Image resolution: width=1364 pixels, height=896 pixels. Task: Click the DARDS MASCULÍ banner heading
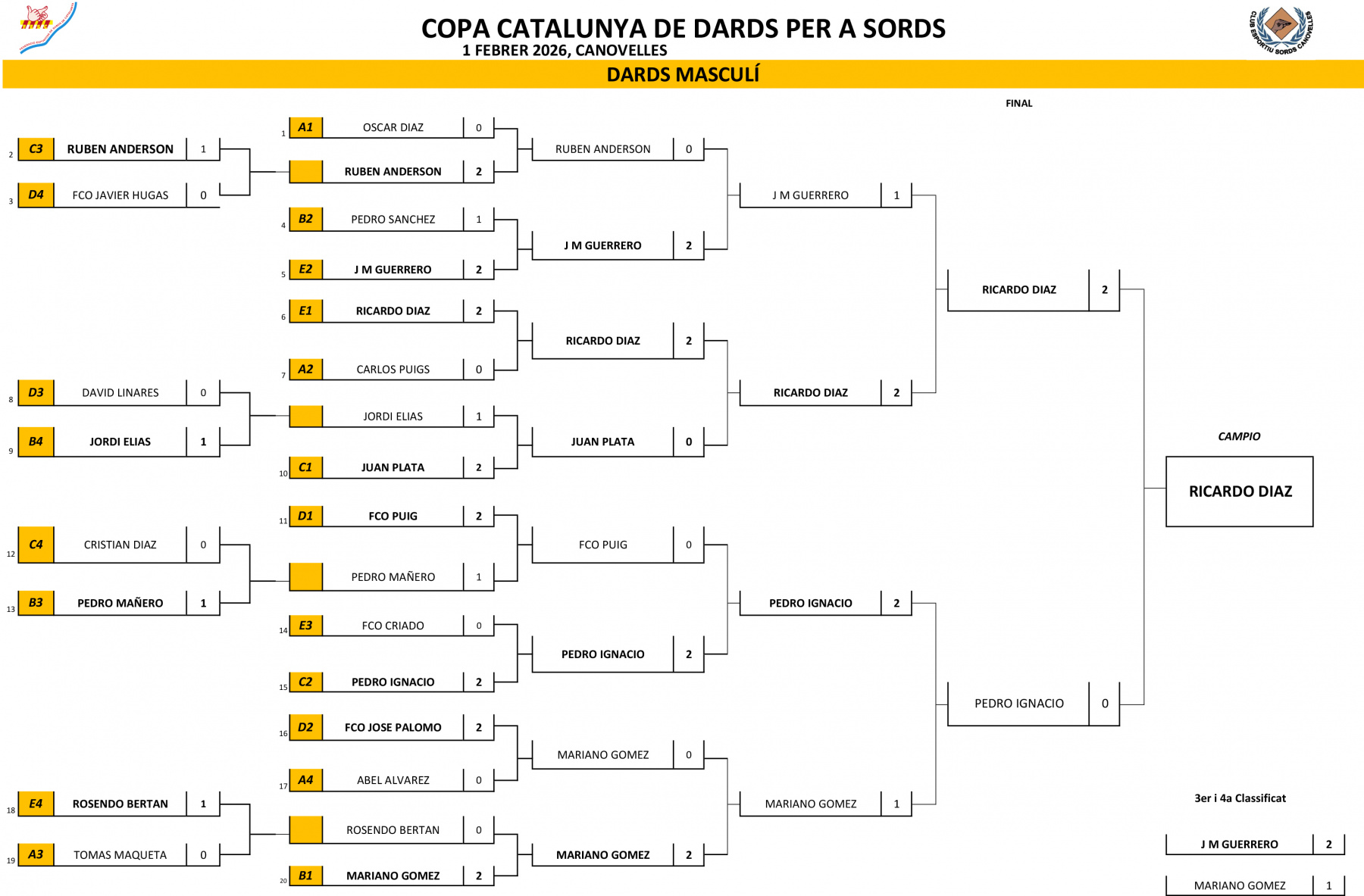(683, 75)
